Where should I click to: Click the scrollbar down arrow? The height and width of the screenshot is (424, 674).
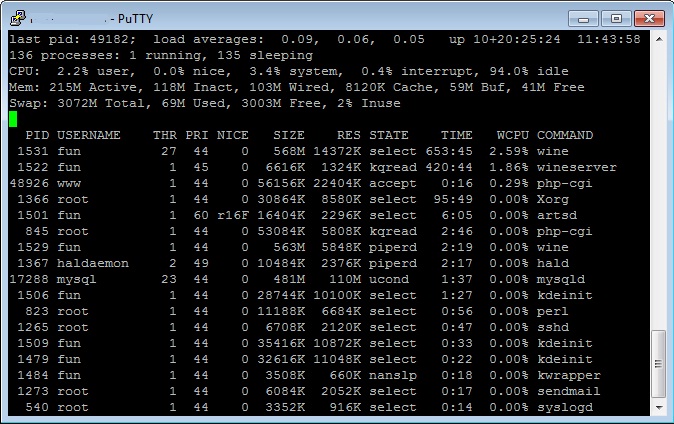[657, 407]
